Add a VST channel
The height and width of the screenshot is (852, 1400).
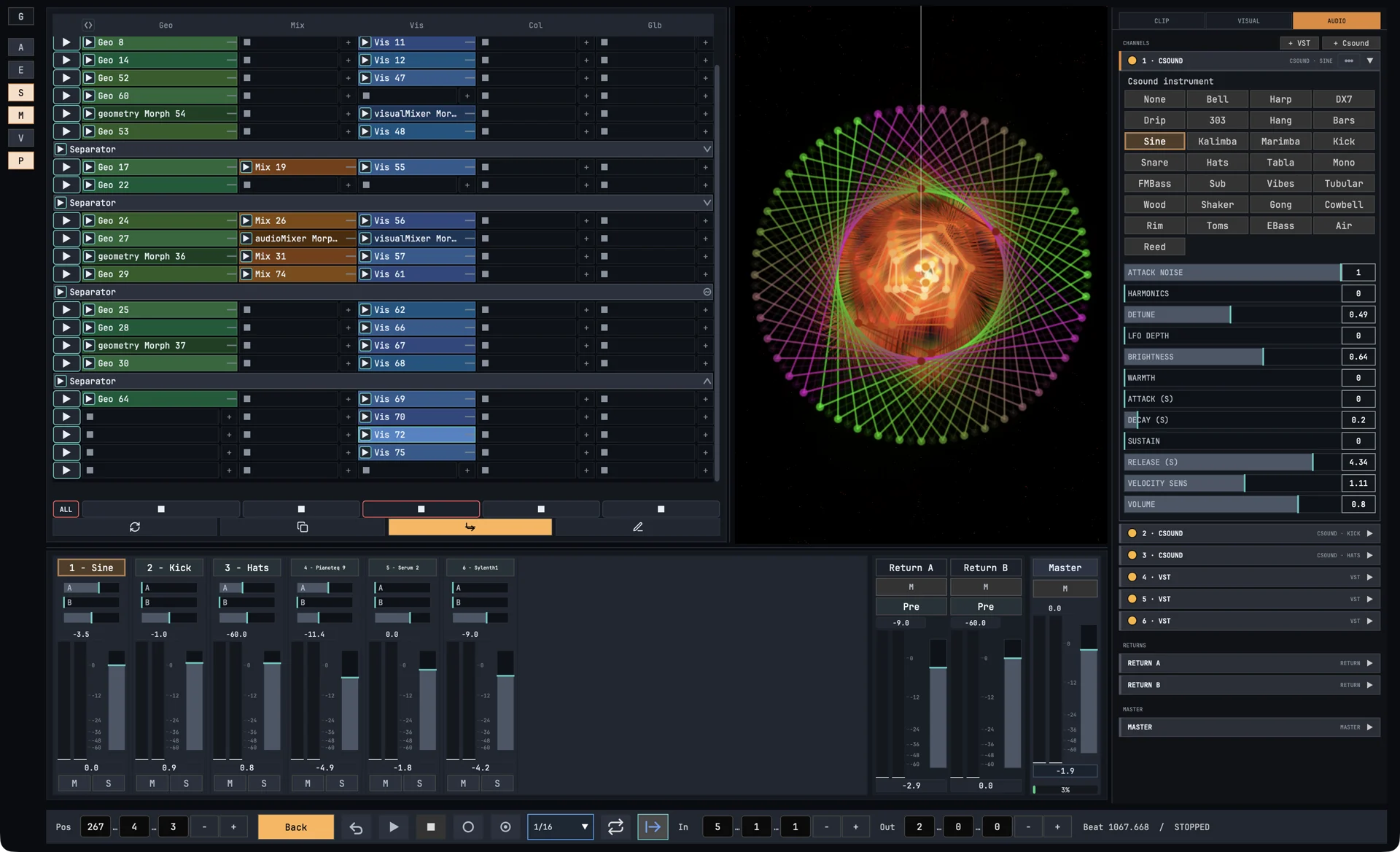click(1299, 43)
